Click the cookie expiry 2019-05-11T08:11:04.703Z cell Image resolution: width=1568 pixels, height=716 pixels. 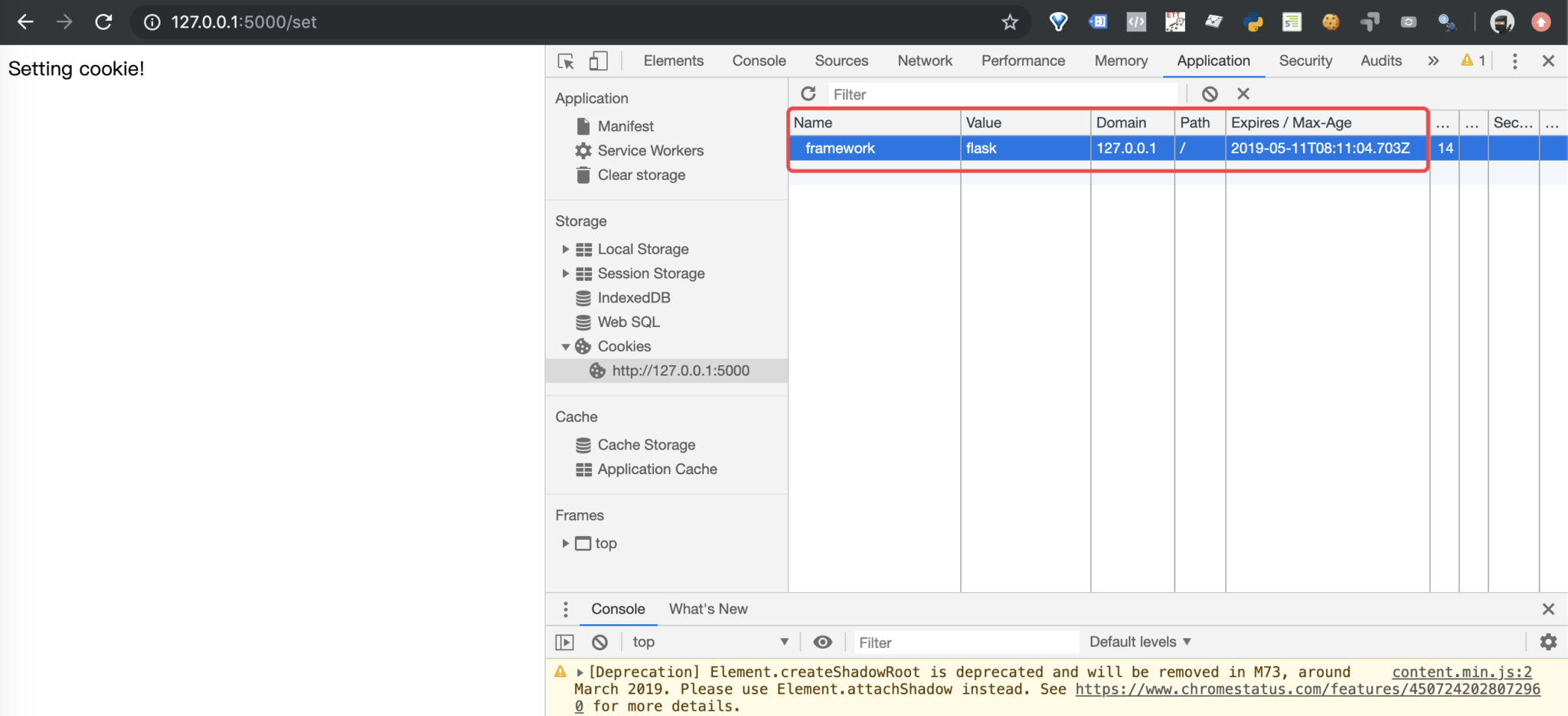1328,148
